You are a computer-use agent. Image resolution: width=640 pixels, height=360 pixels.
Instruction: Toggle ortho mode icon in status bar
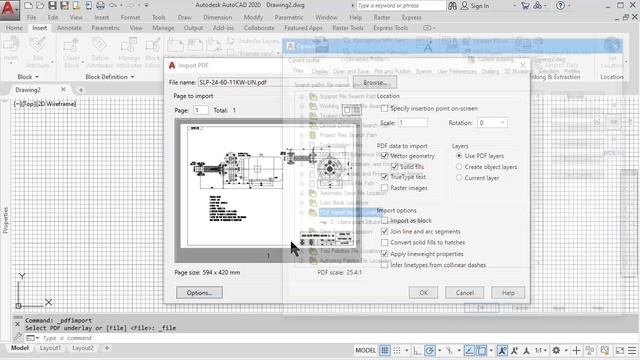pos(417,350)
